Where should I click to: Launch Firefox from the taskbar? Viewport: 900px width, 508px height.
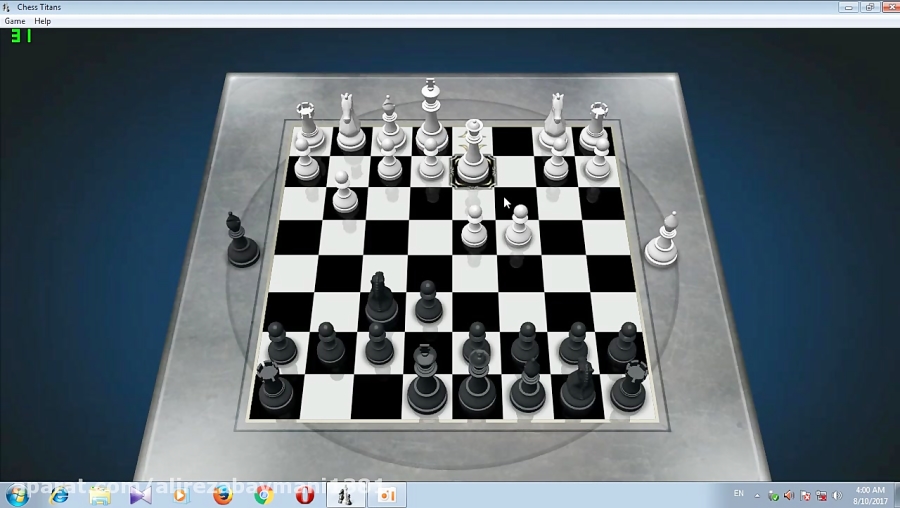point(223,495)
